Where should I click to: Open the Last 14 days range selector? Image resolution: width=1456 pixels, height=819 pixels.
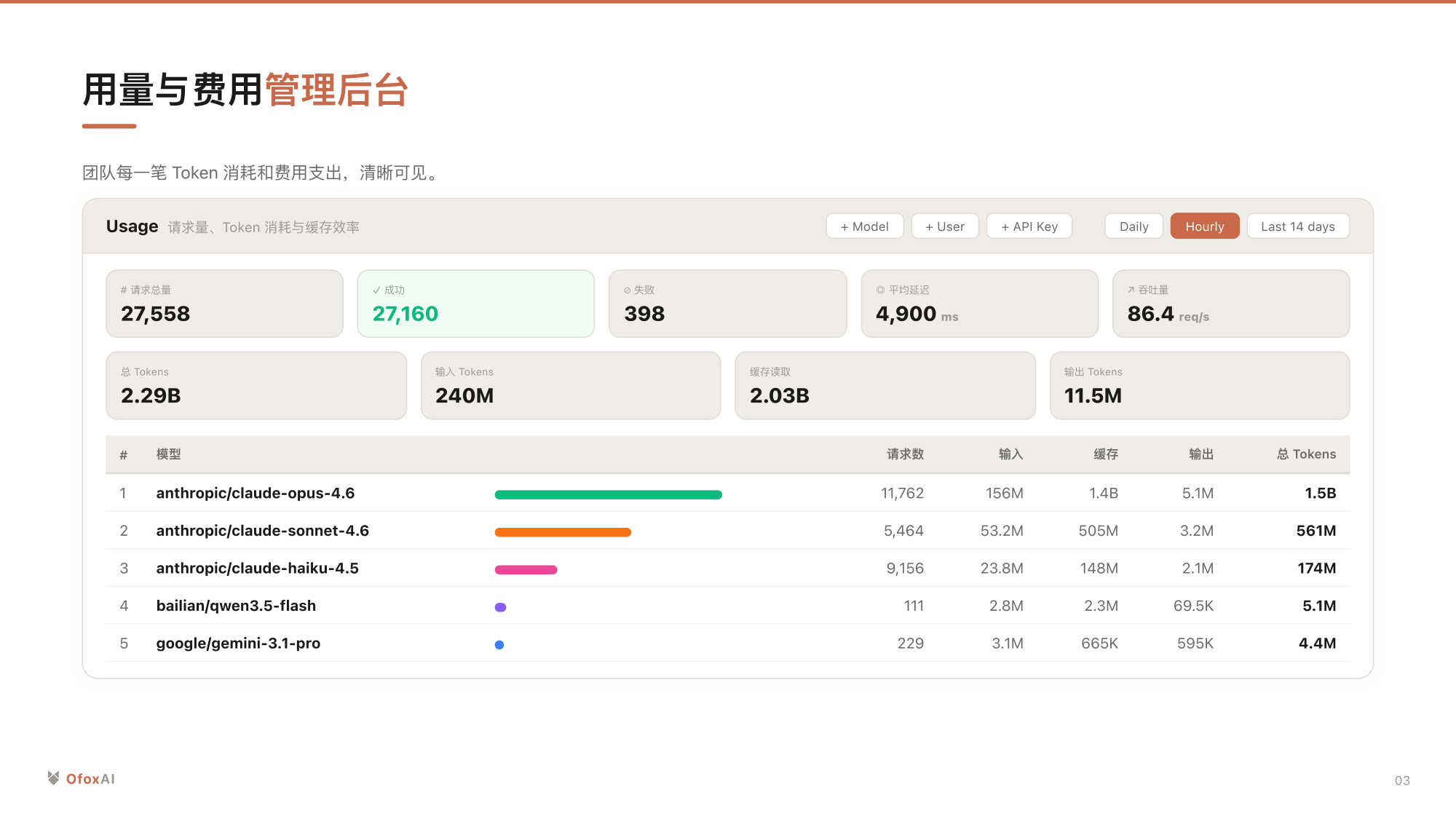click(x=1297, y=226)
